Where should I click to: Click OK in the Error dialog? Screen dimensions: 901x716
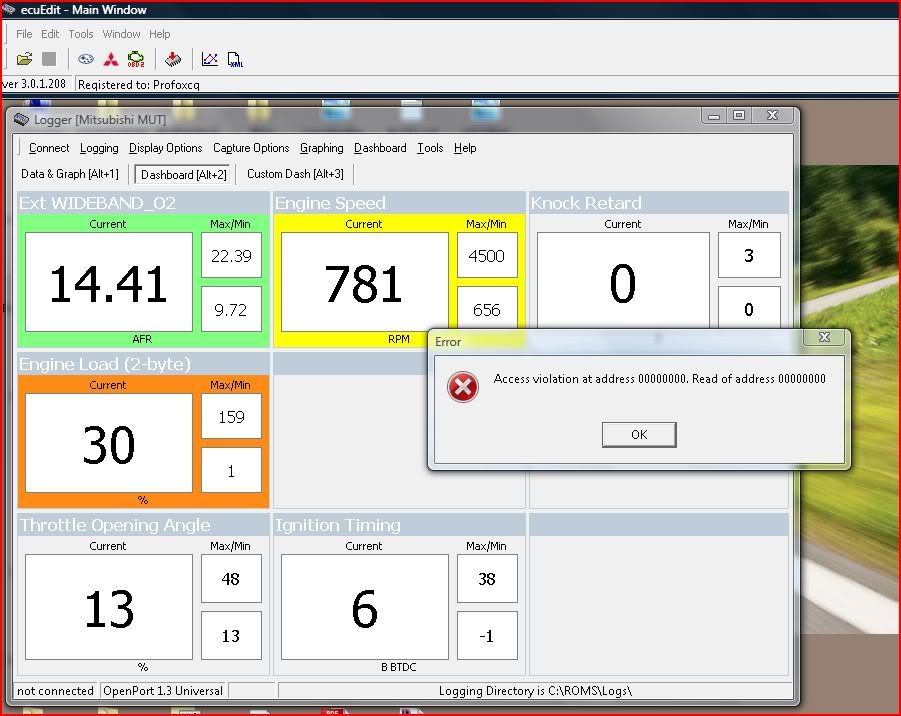(x=639, y=434)
